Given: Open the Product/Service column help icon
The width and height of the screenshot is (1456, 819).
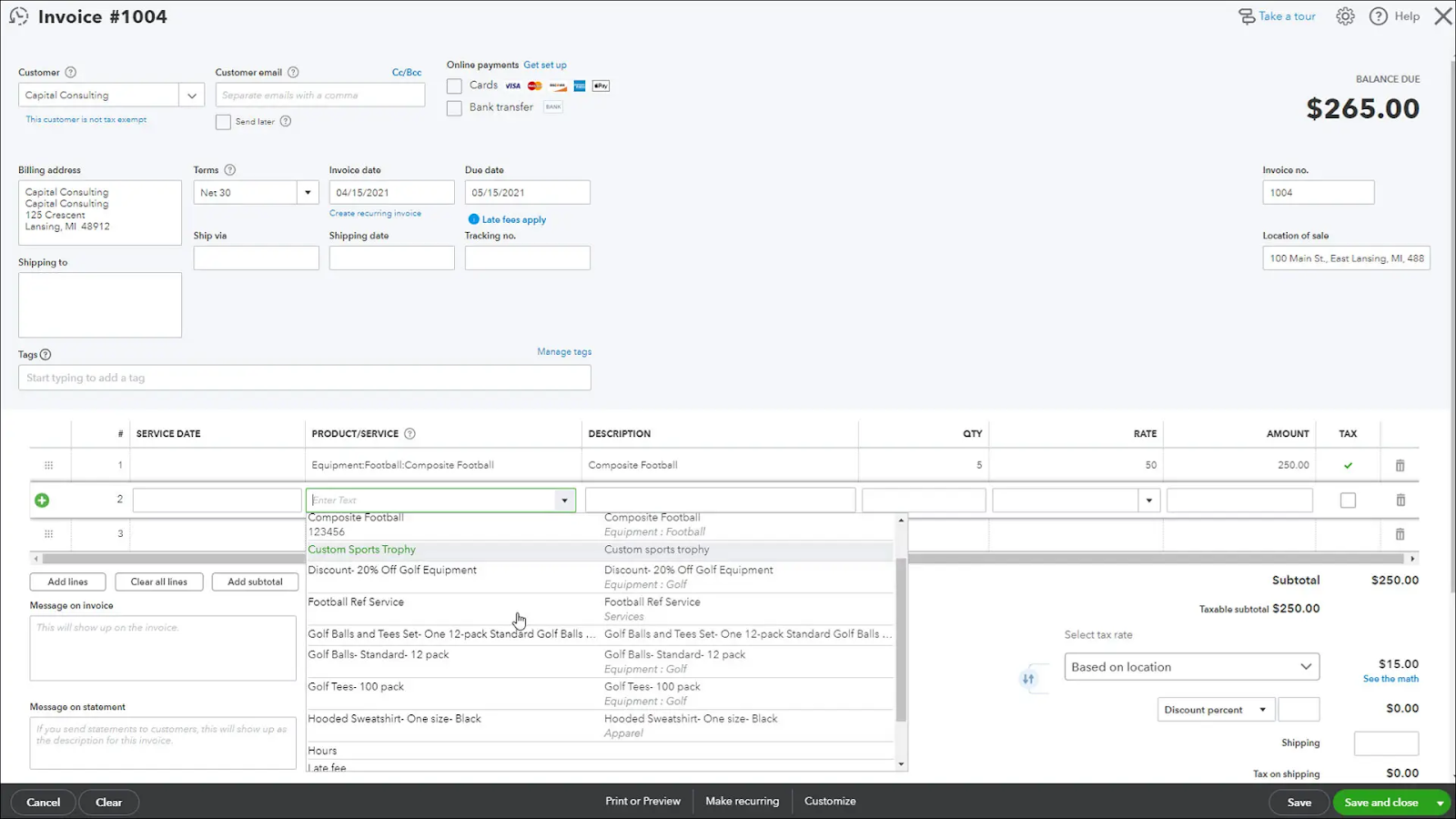Looking at the screenshot, I should (x=409, y=433).
